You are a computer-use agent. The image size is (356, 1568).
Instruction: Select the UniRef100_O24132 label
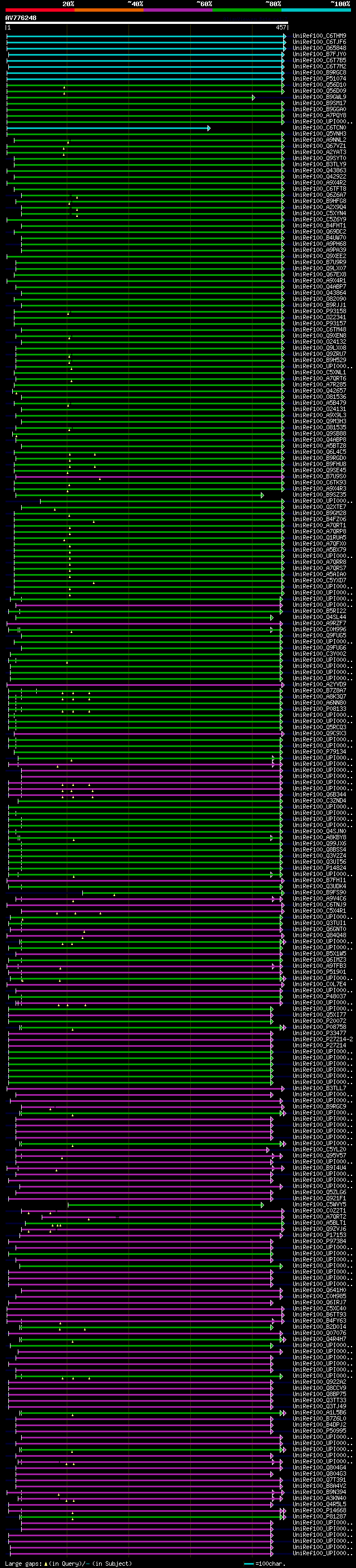click(319, 342)
